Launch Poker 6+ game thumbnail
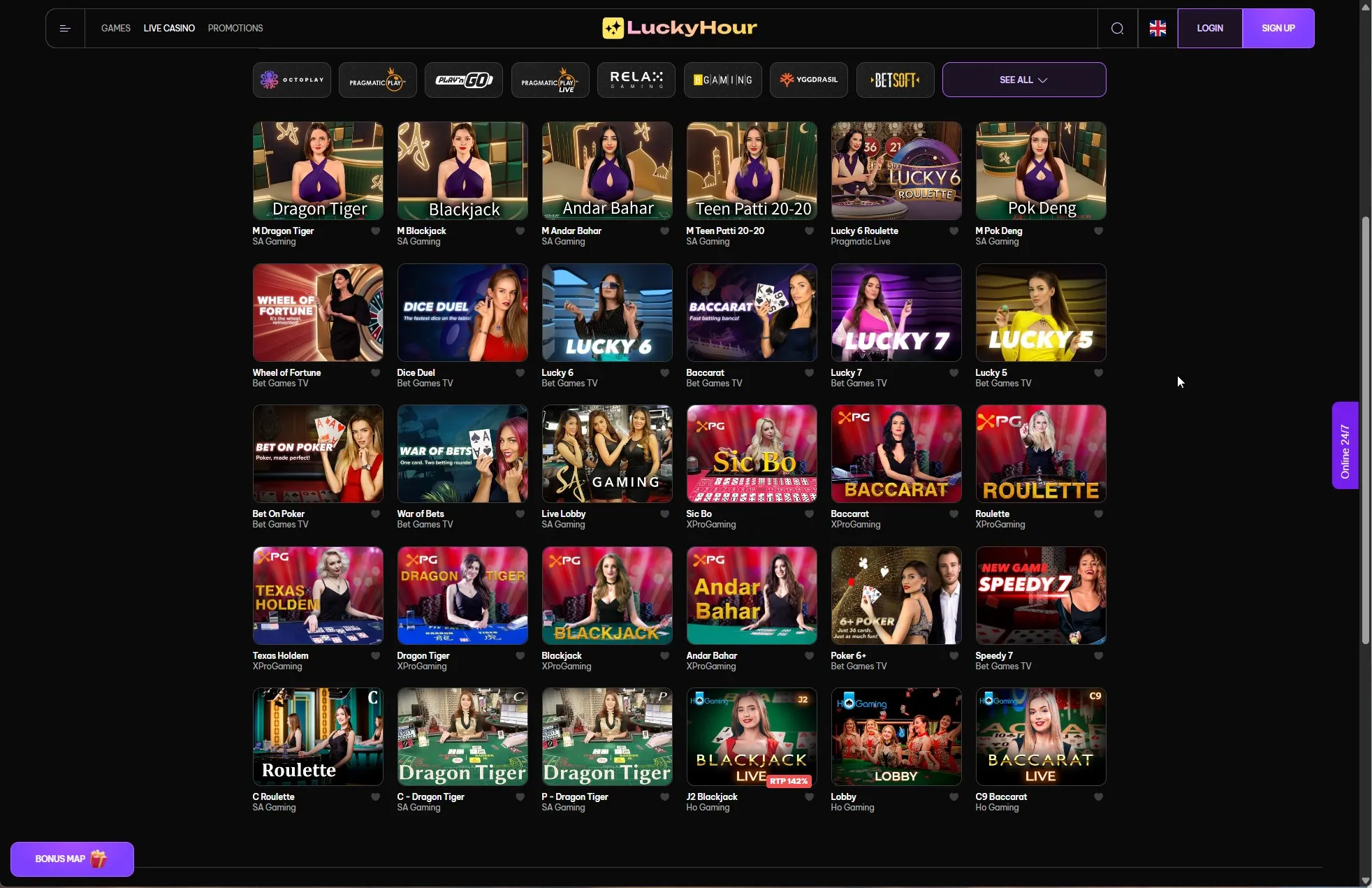 click(x=896, y=596)
